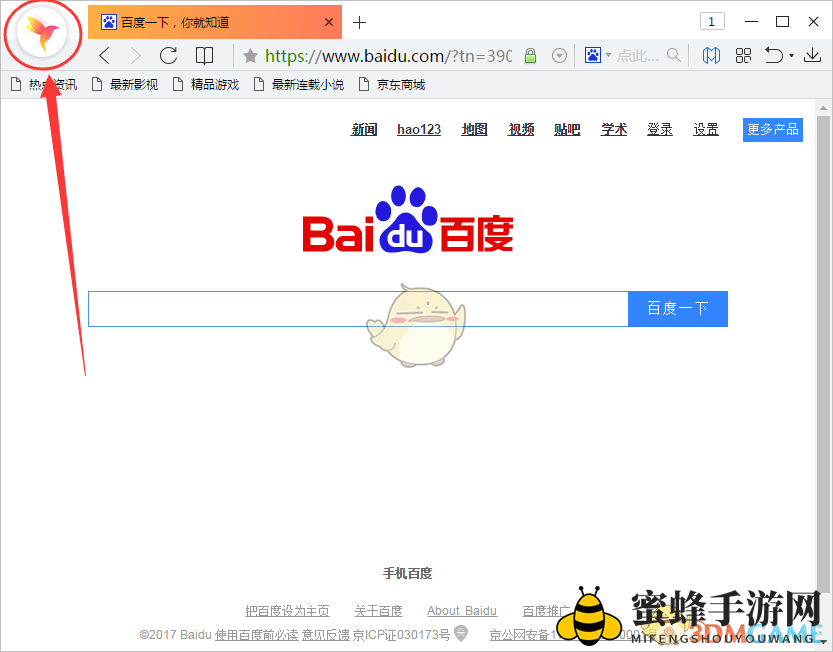Viewport: 833px width, 652px height.
Task: Focus the Baidu search text field
Action: [x=358, y=309]
